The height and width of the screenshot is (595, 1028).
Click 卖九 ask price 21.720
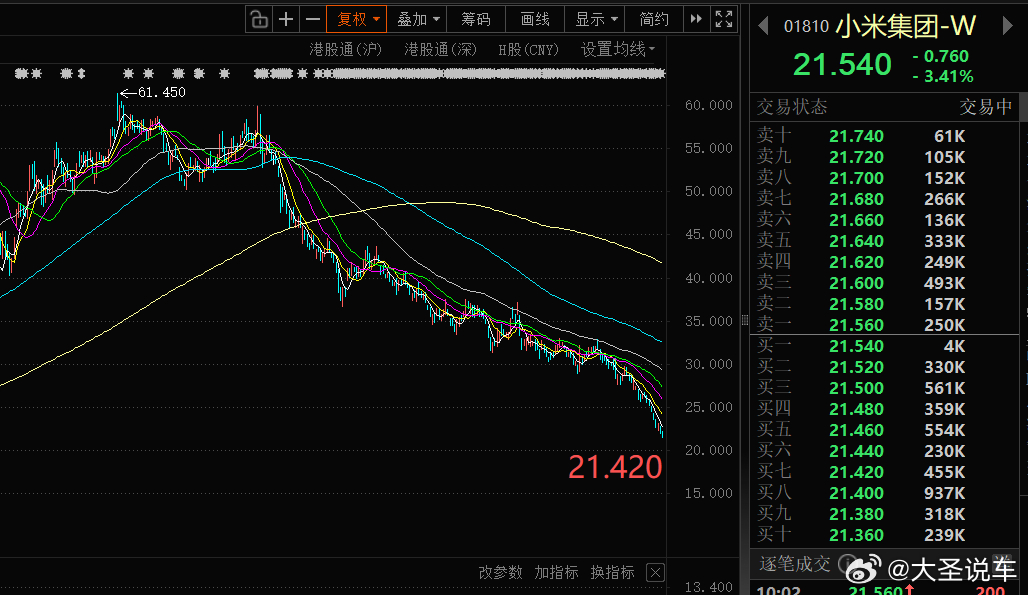(x=856, y=157)
